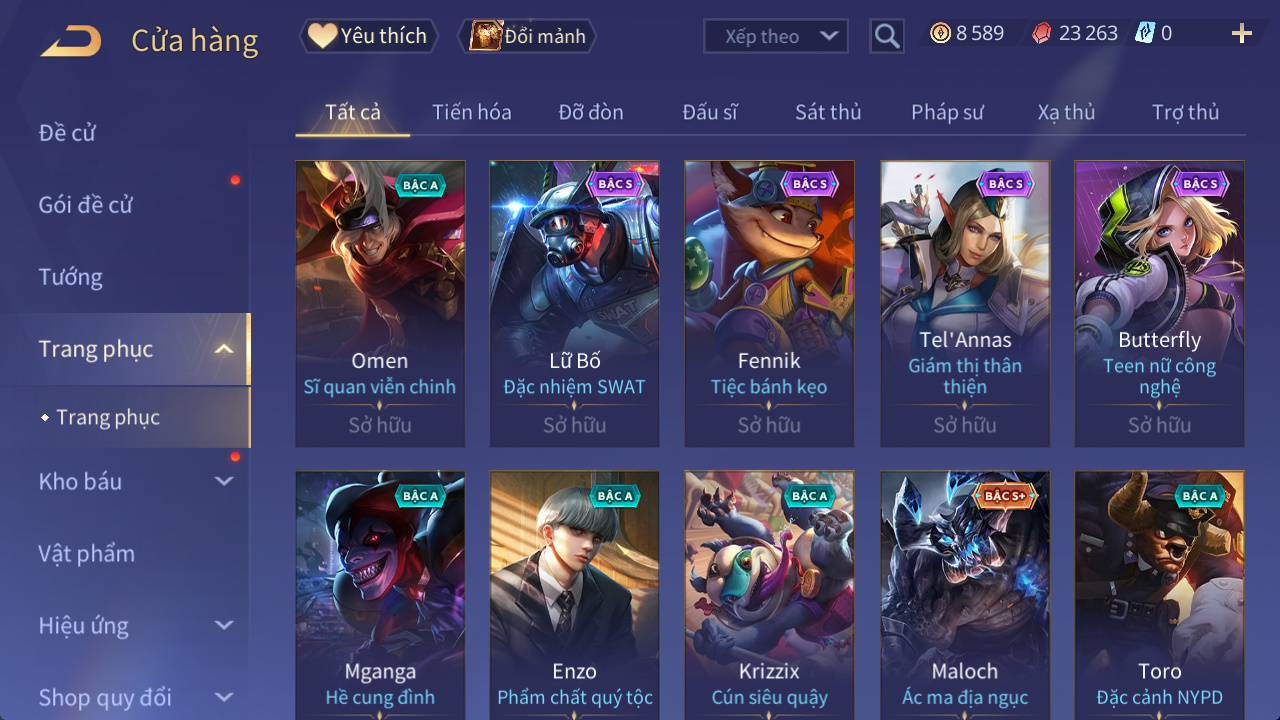The height and width of the screenshot is (720, 1280).
Task: Expand the Hiệu ứng section
Action: tap(224, 625)
